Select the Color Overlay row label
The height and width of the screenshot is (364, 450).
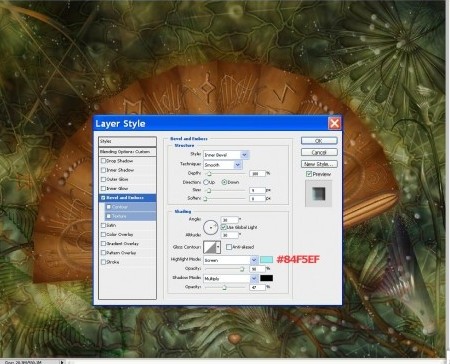tap(120, 234)
